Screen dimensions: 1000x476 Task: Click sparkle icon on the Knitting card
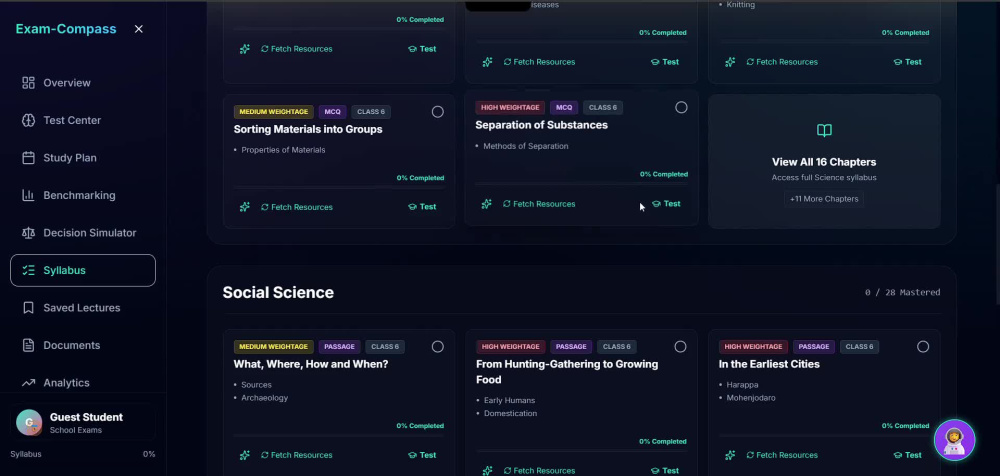coord(730,62)
